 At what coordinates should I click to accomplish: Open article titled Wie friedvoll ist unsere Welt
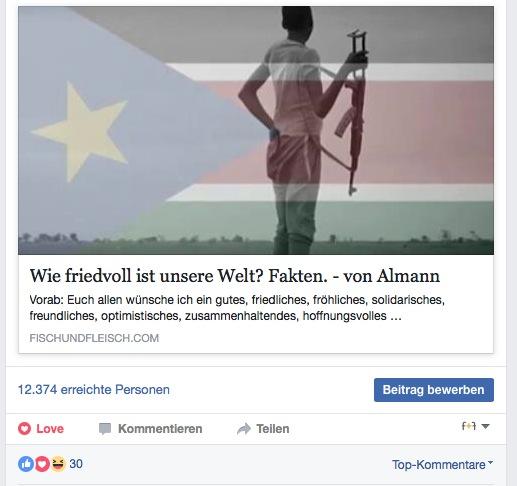[x=235, y=276]
